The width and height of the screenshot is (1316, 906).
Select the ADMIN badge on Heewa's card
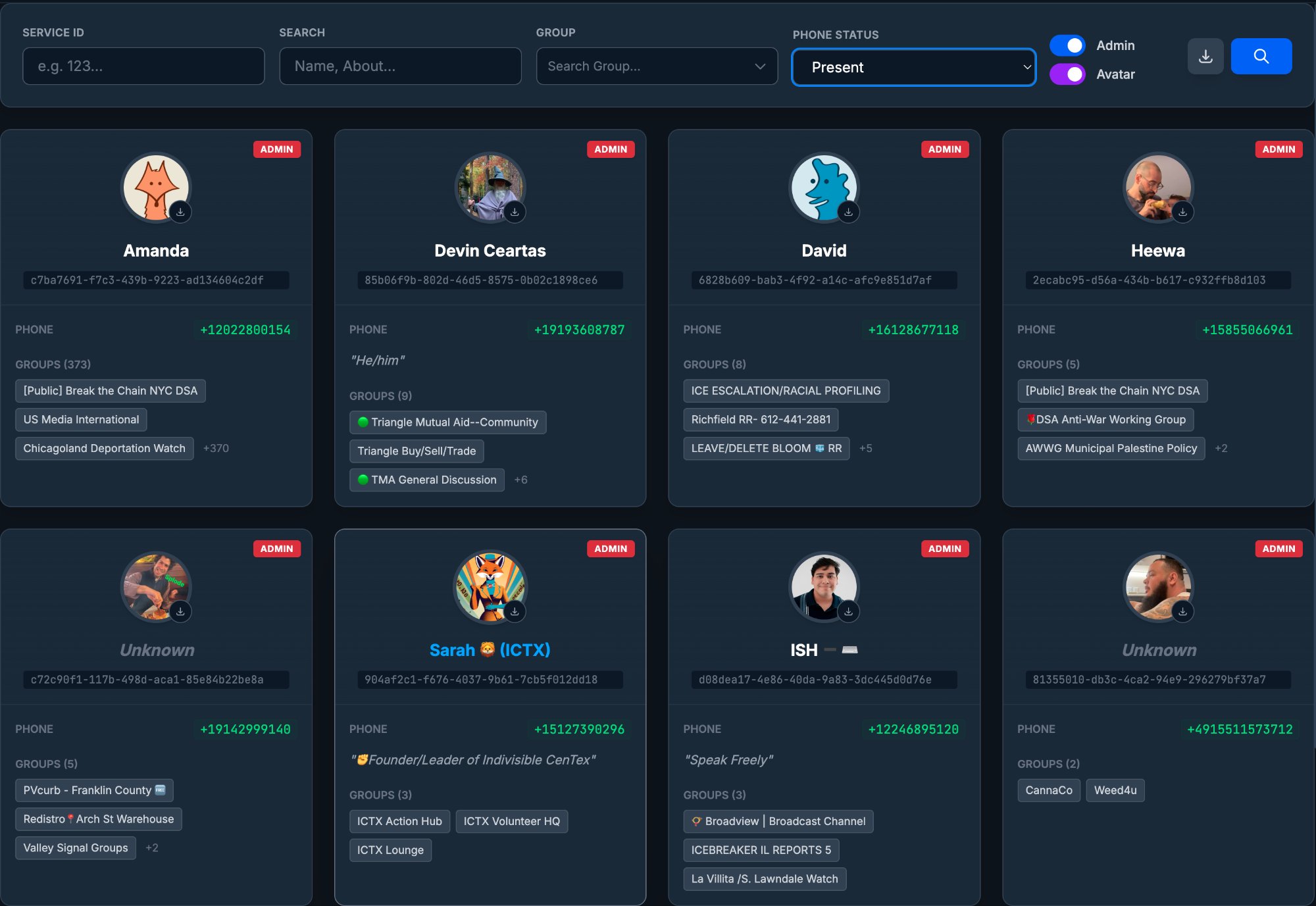pyautogui.click(x=1278, y=149)
